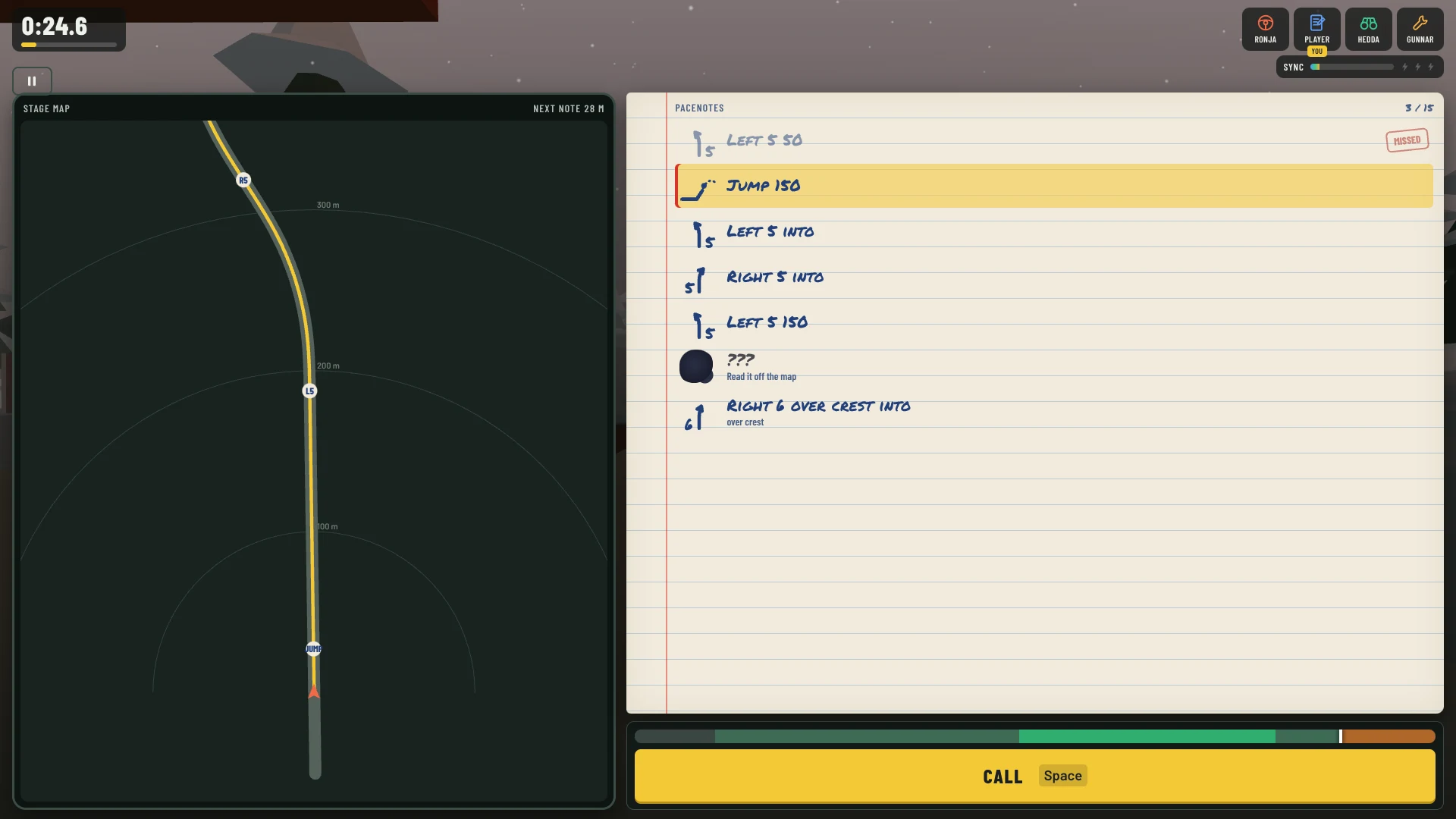
Task: Select the Gunnar wrench icon
Action: coord(1420,30)
